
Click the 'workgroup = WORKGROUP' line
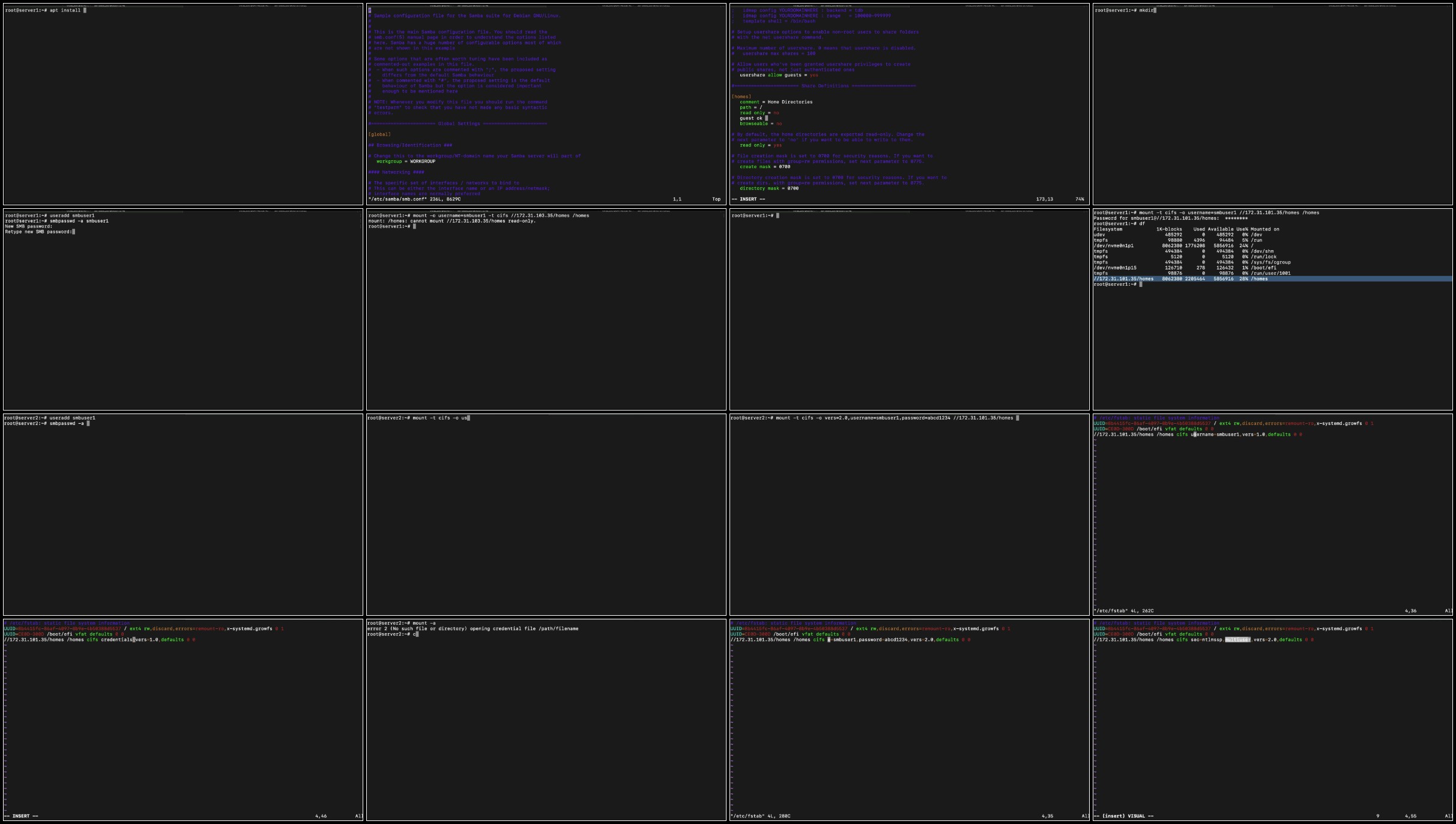406,161
